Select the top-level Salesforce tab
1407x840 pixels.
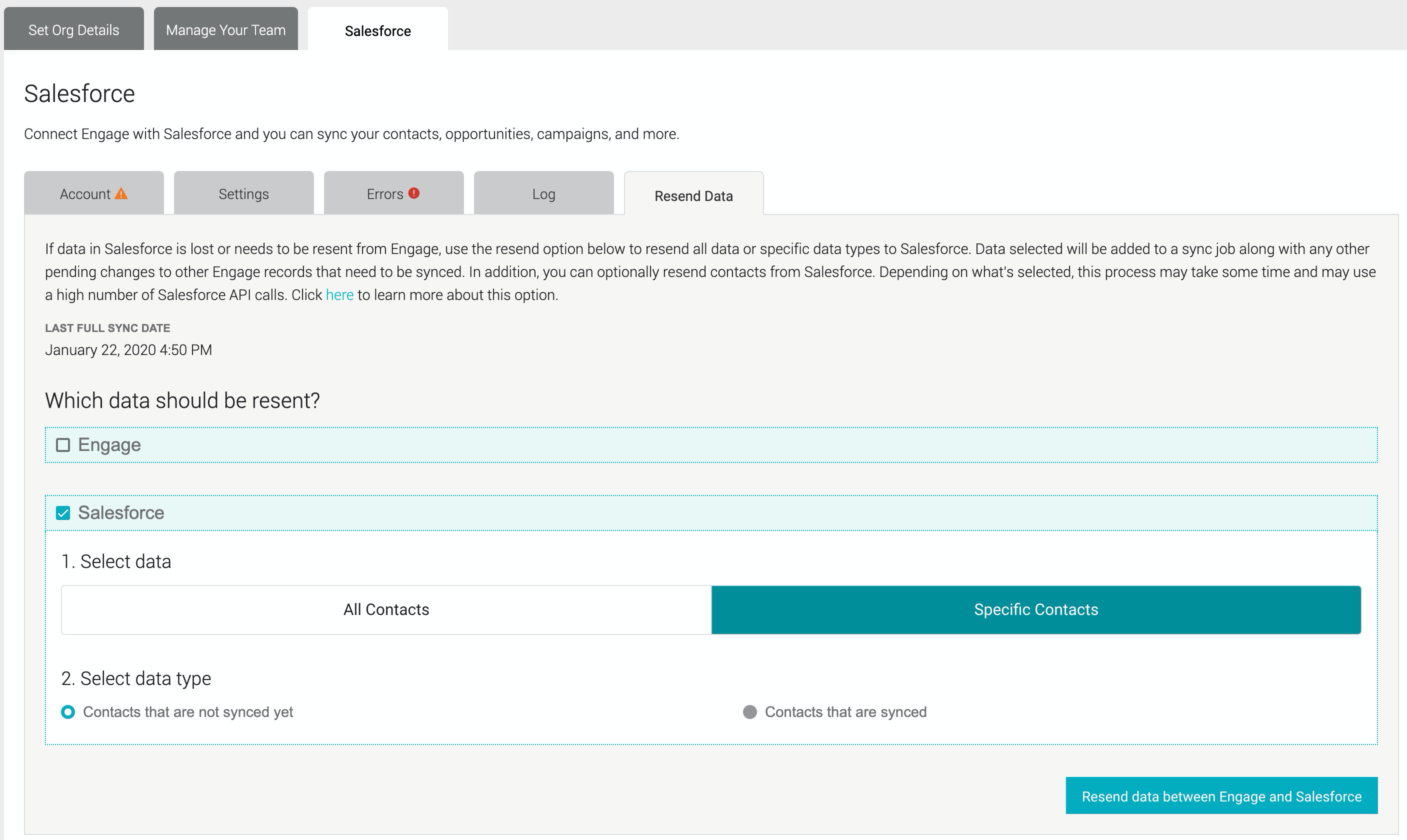[377, 29]
